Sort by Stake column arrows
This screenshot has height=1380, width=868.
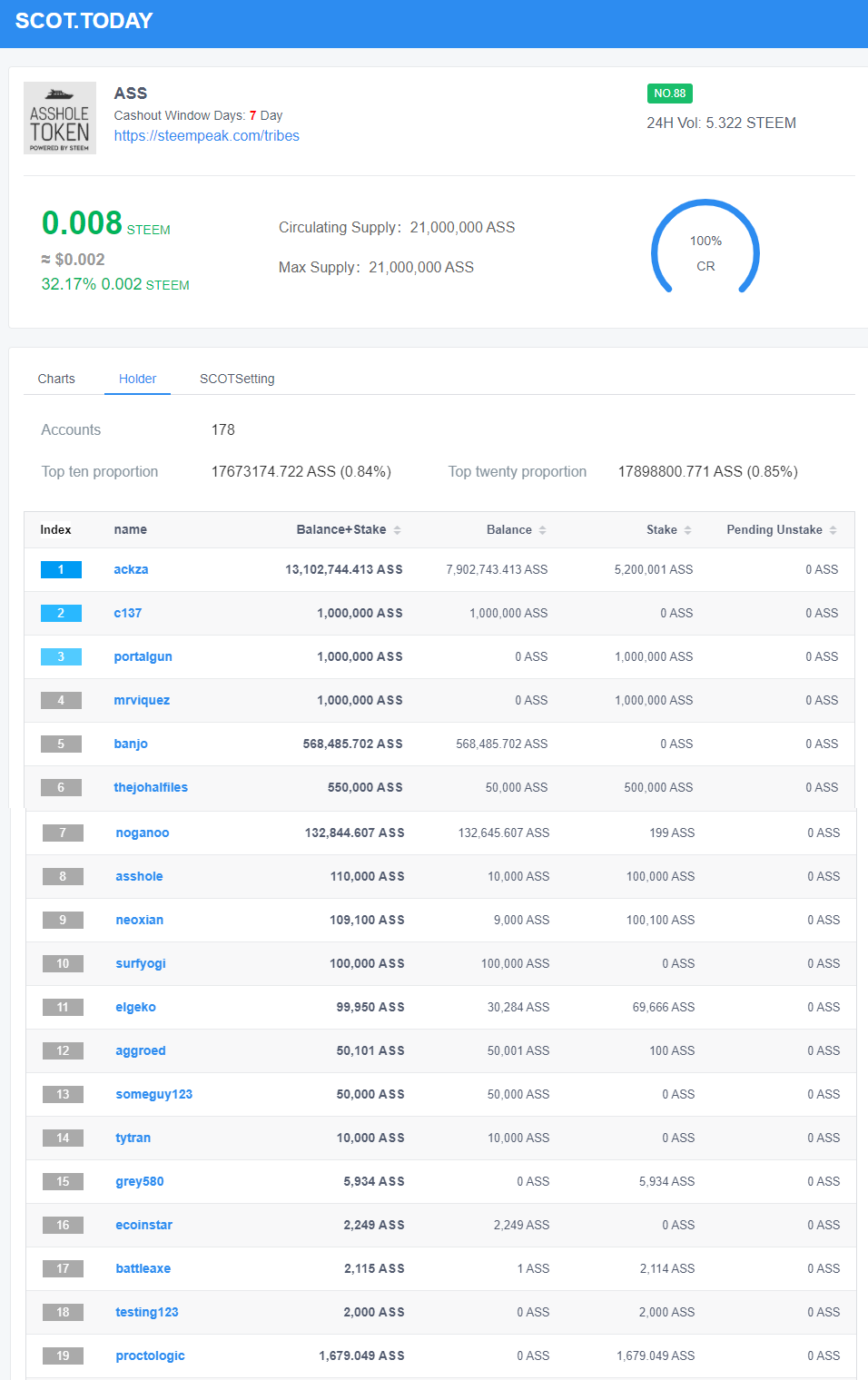point(687,530)
